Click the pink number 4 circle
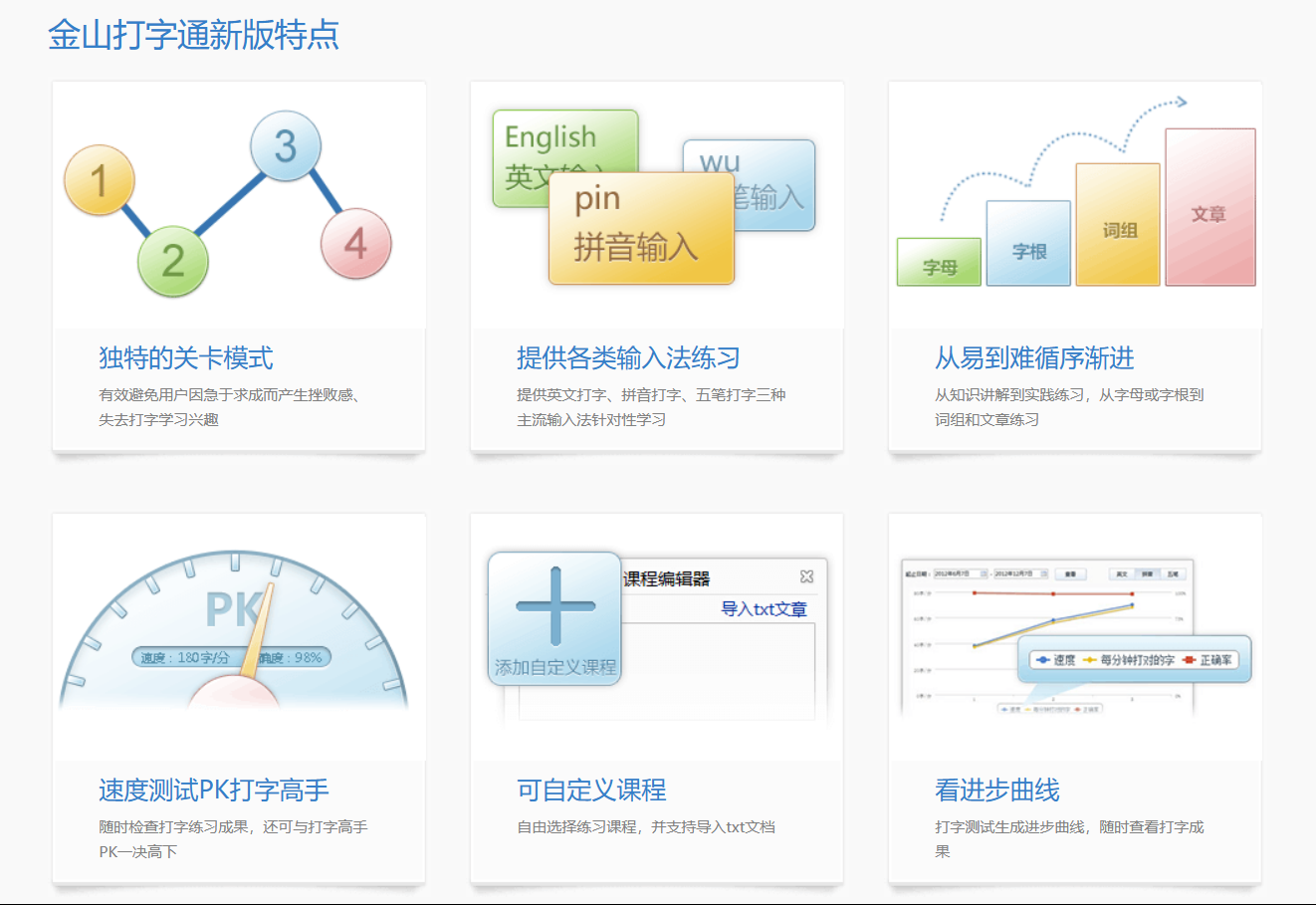 tap(355, 244)
